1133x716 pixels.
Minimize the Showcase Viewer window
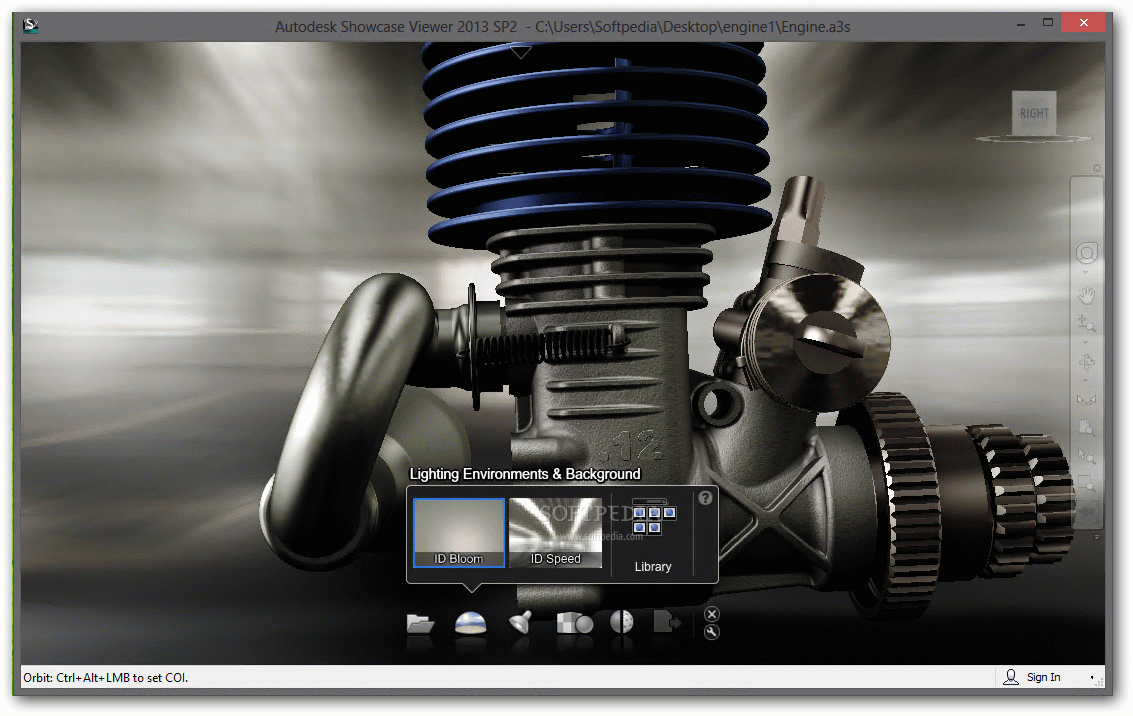(1021, 24)
